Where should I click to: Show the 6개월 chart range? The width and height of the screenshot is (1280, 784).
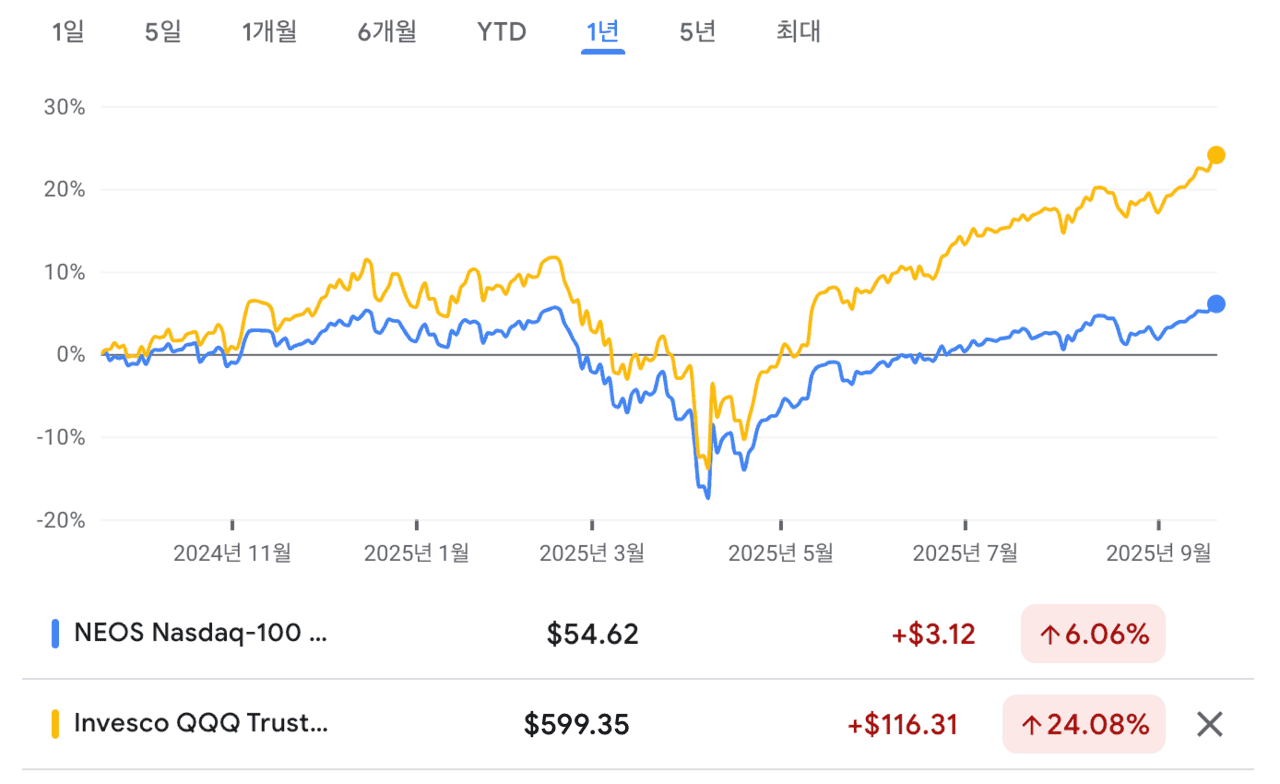coord(387,32)
